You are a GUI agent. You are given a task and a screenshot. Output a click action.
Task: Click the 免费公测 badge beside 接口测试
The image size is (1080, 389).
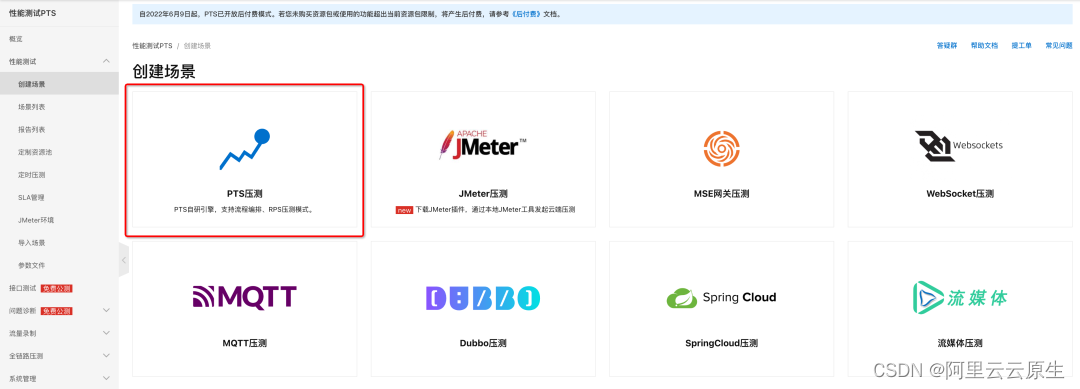(56, 288)
